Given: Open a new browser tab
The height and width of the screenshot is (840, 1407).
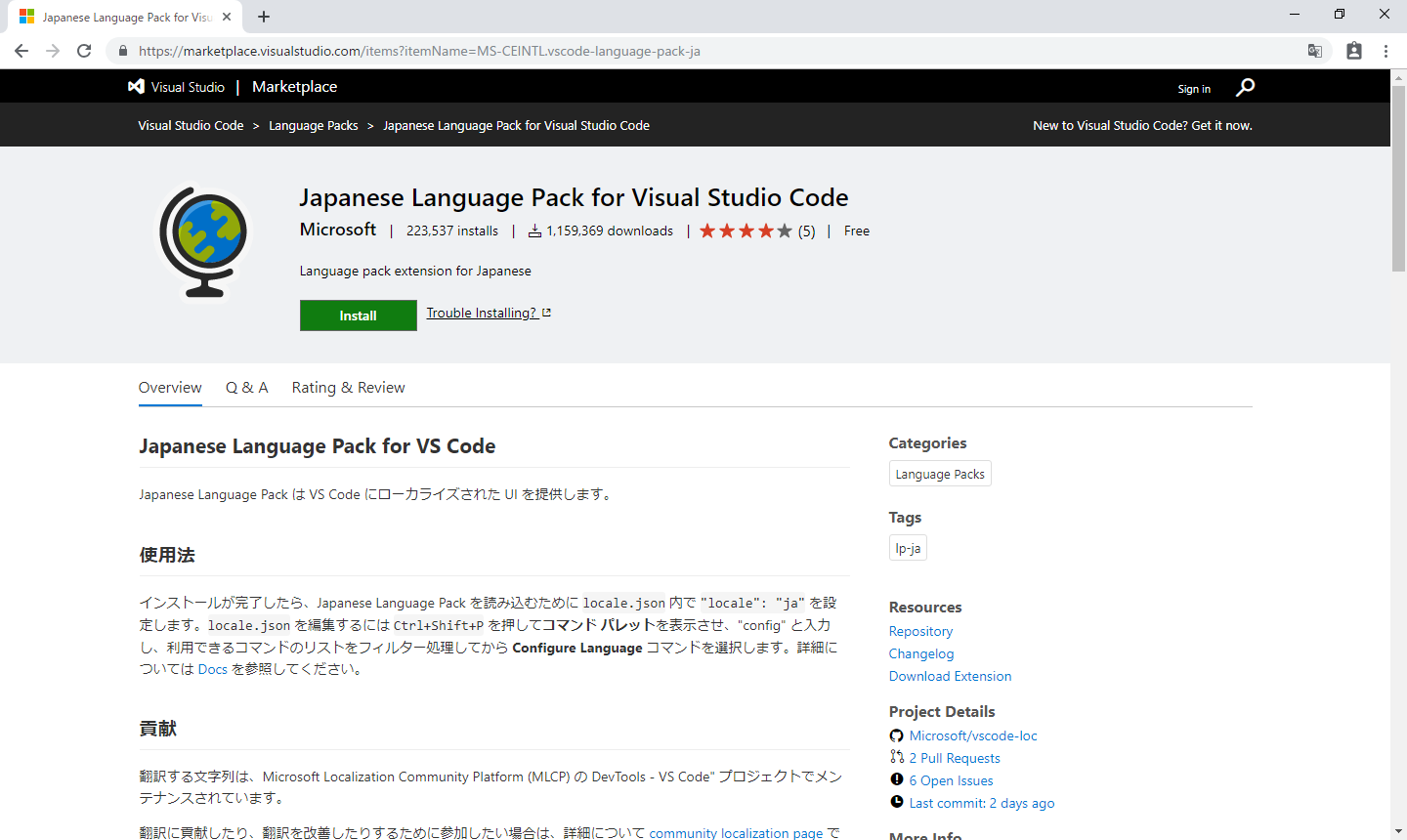Looking at the screenshot, I should (x=264, y=17).
